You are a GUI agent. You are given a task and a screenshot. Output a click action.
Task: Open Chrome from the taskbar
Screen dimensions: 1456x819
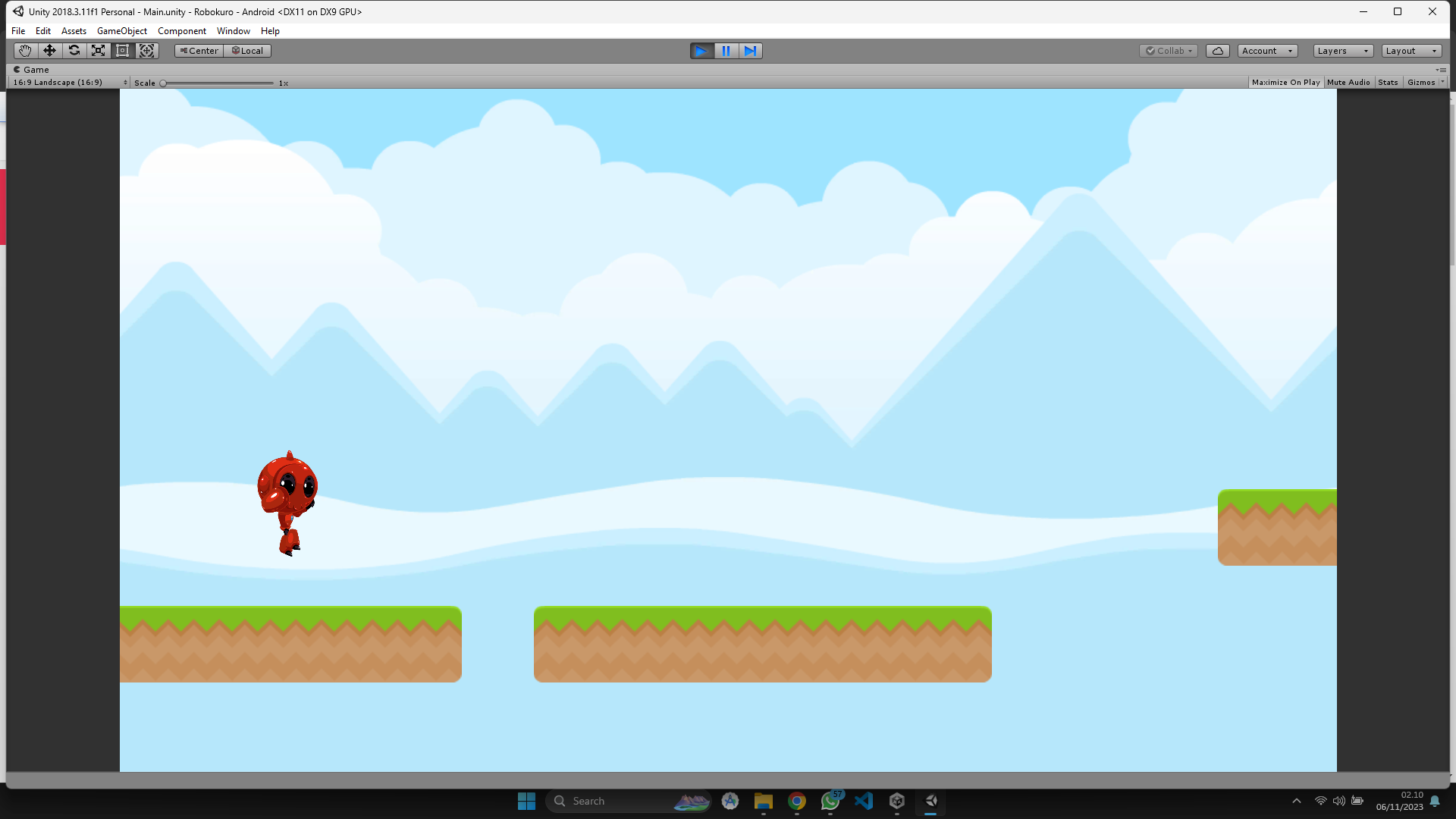coord(797,801)
